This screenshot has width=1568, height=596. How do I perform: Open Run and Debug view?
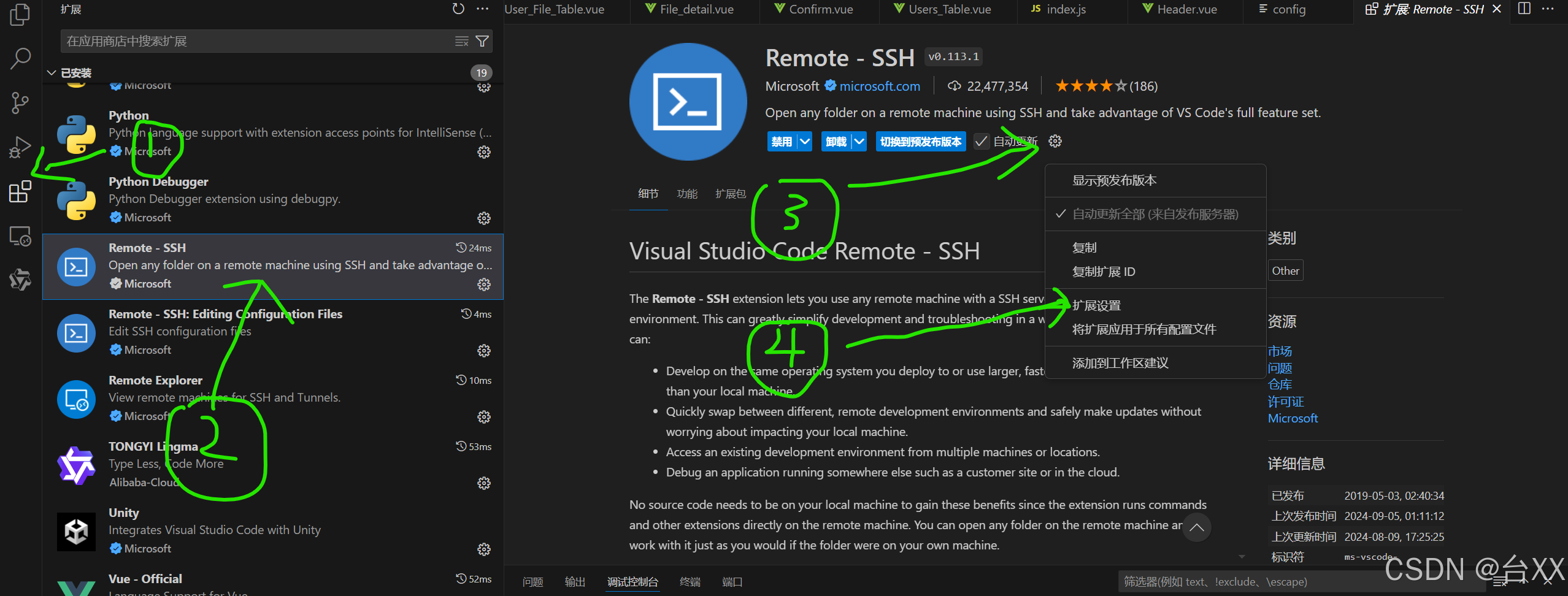click(x=20, y=147)
